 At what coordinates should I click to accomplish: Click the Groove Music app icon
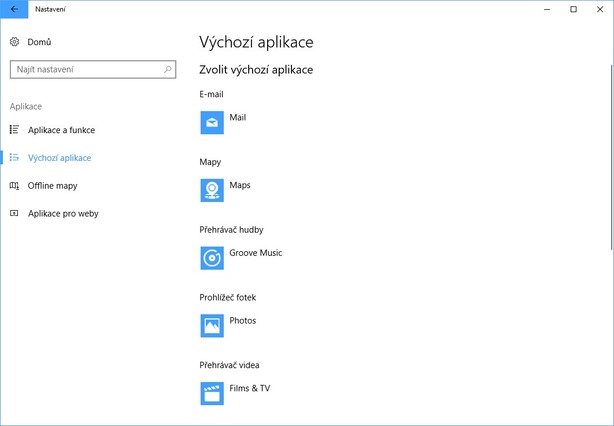tap(212, 258)
